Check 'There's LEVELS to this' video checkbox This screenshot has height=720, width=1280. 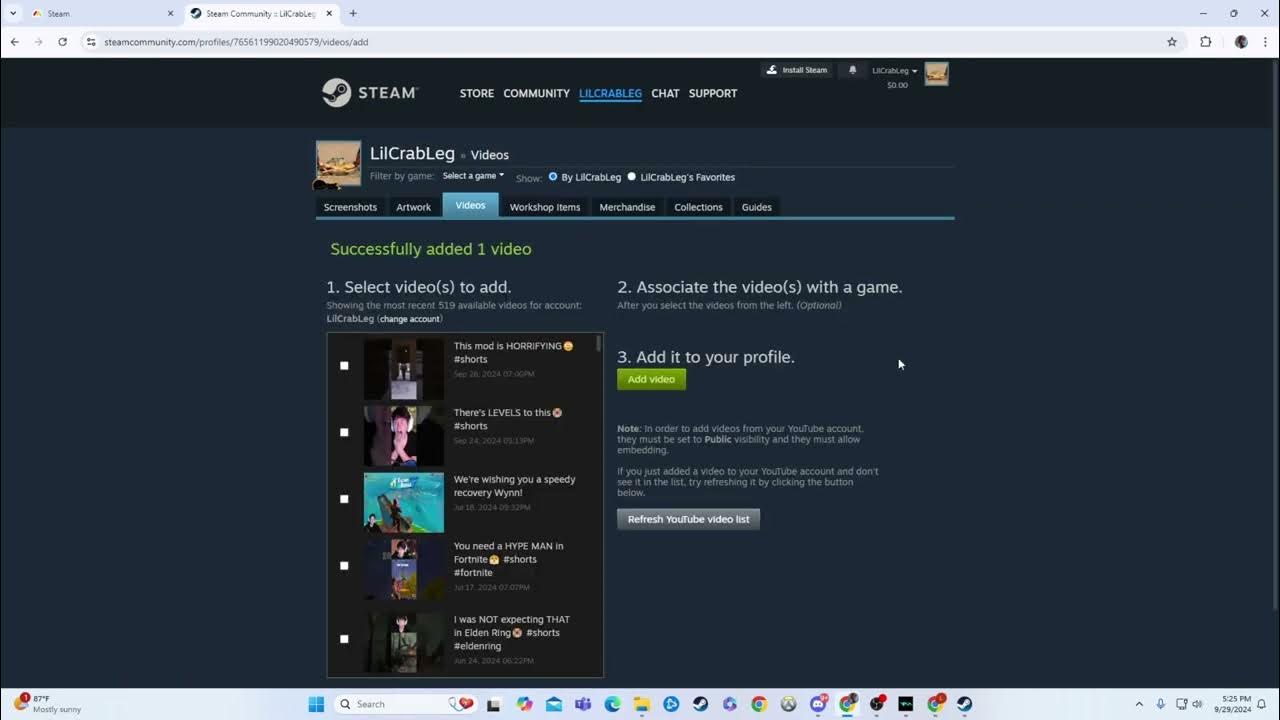[344, 432]
